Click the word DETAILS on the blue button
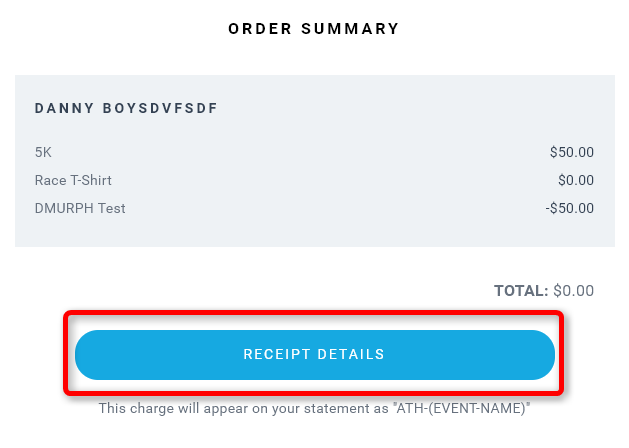The width and height of the screenshot is (629, 448). pyautogui.click(x=351, y=355)
